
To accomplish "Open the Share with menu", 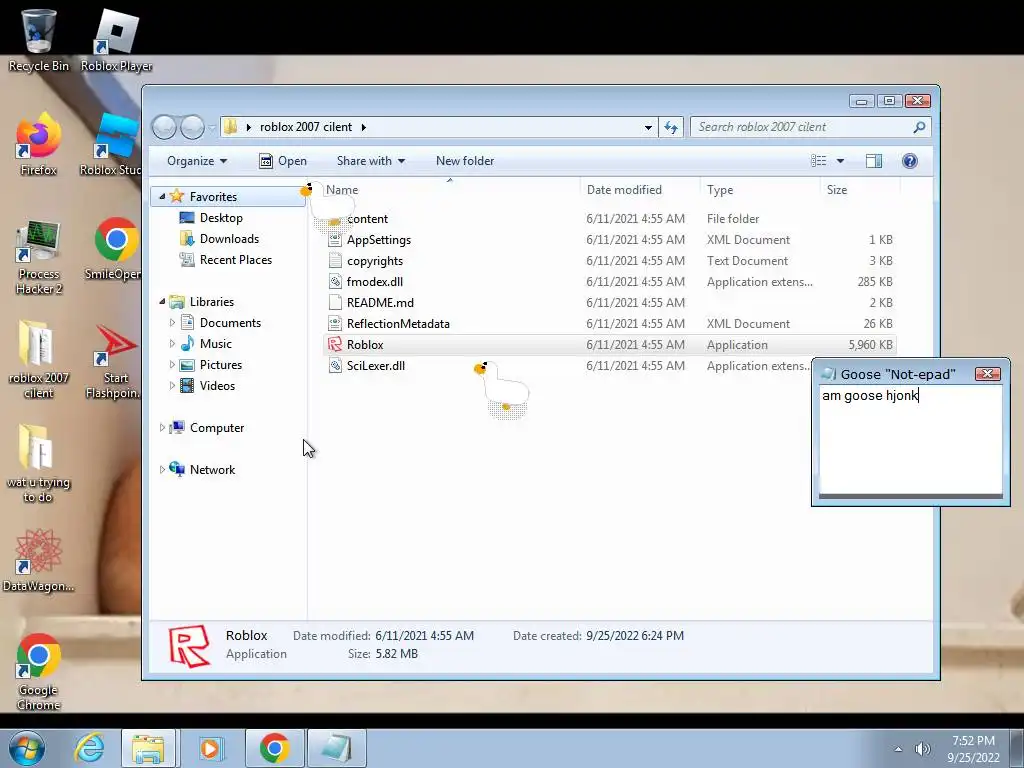I will (370, 161).
